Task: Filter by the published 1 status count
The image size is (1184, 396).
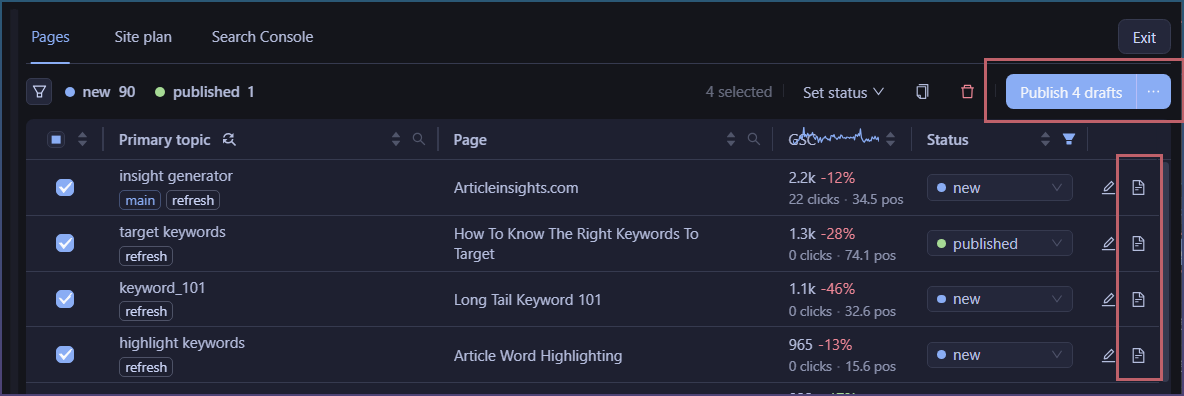Action: pyautogui.click(x=205, y=92)
